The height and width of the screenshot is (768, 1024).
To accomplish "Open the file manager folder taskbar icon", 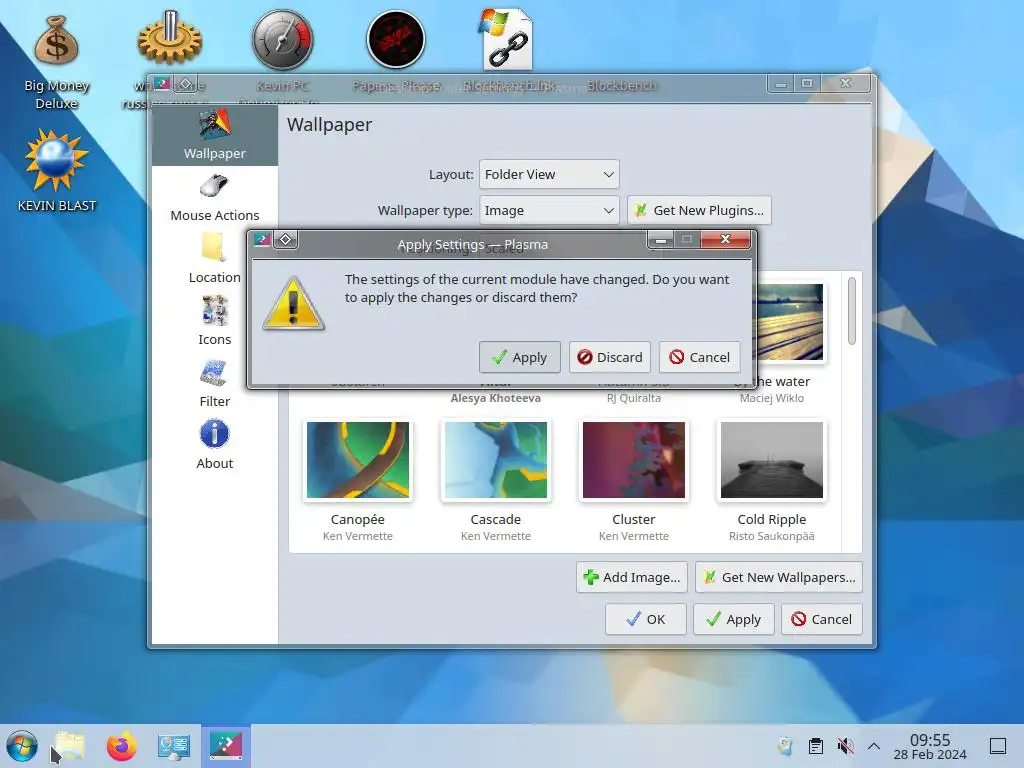I will coord(70,746).
